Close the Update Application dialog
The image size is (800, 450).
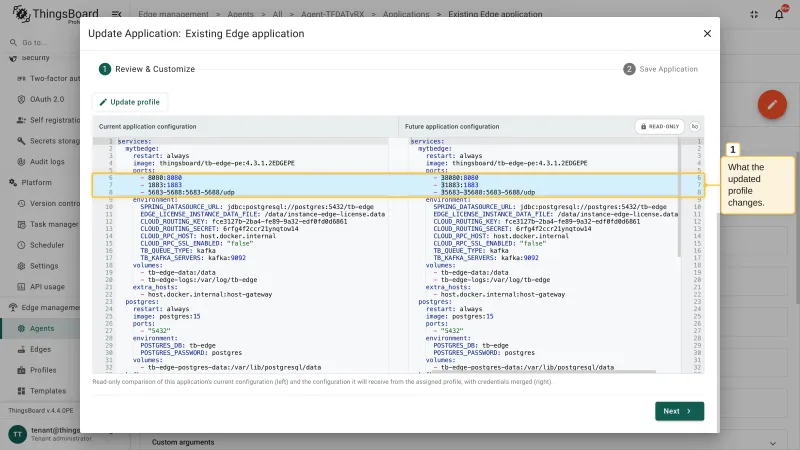pos(707,34)
